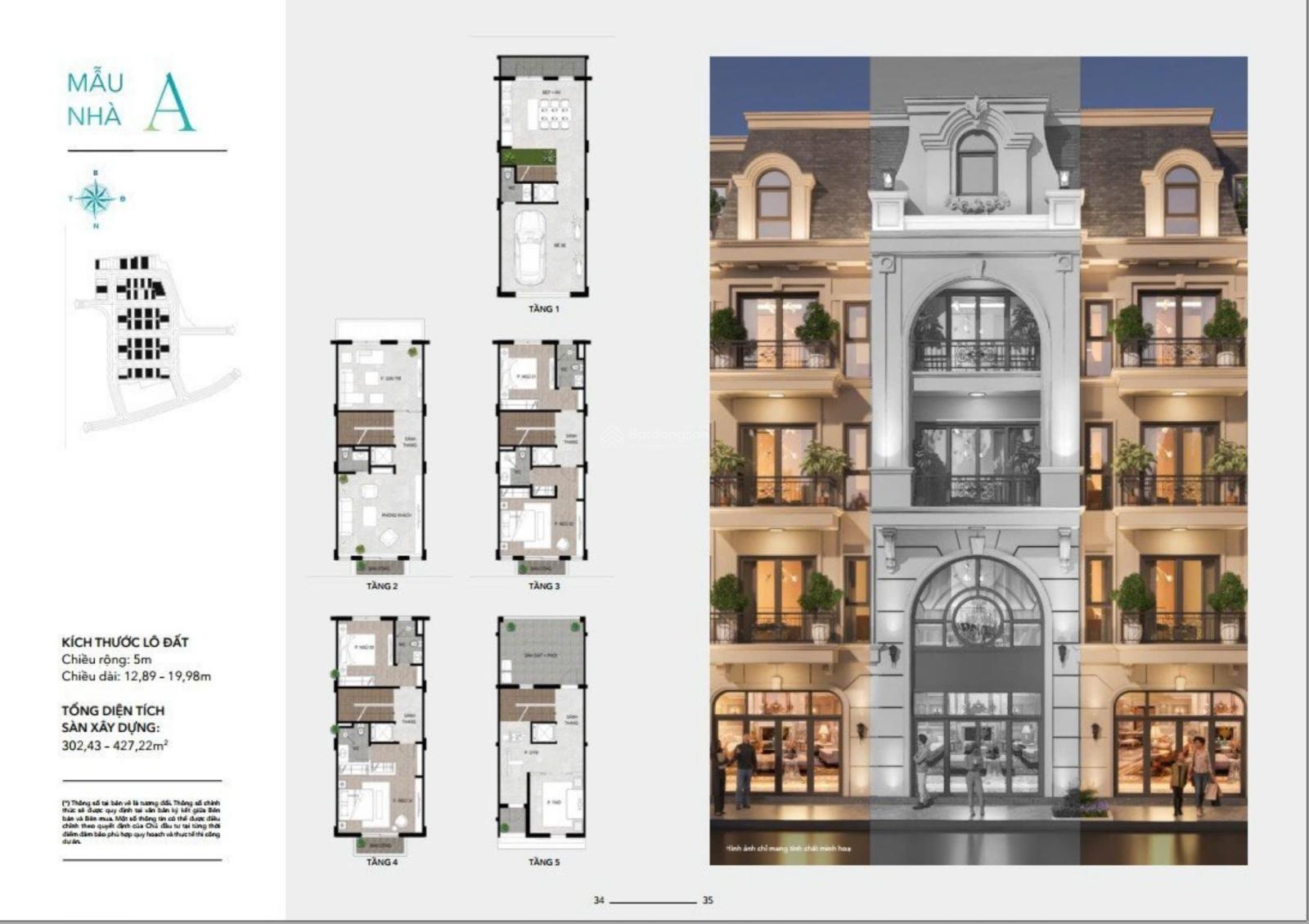Click the TẦNG 1 label

pos(544,309)
